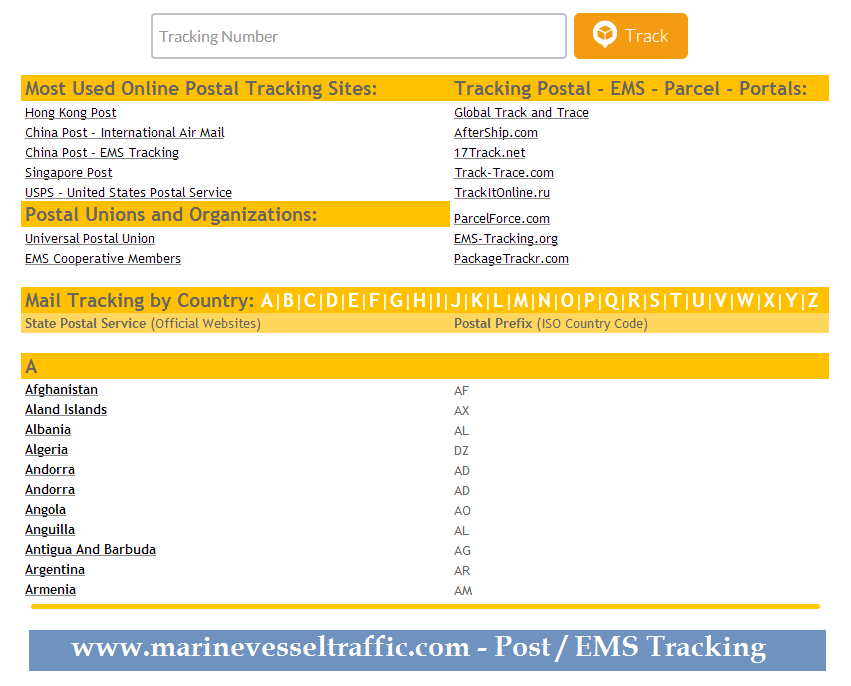Viewport: 851px width, 686px height.
Task: Open Global Track and Trace link
Action: [522, 113]
